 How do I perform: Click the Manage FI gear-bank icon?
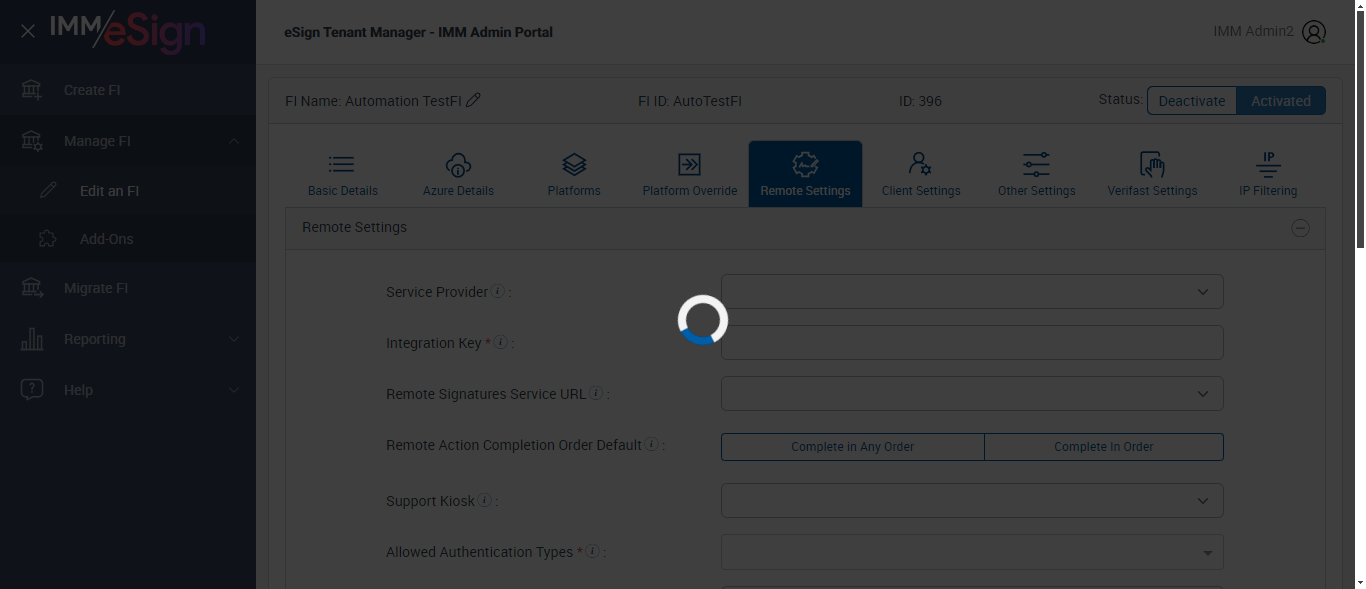[32, 141]
